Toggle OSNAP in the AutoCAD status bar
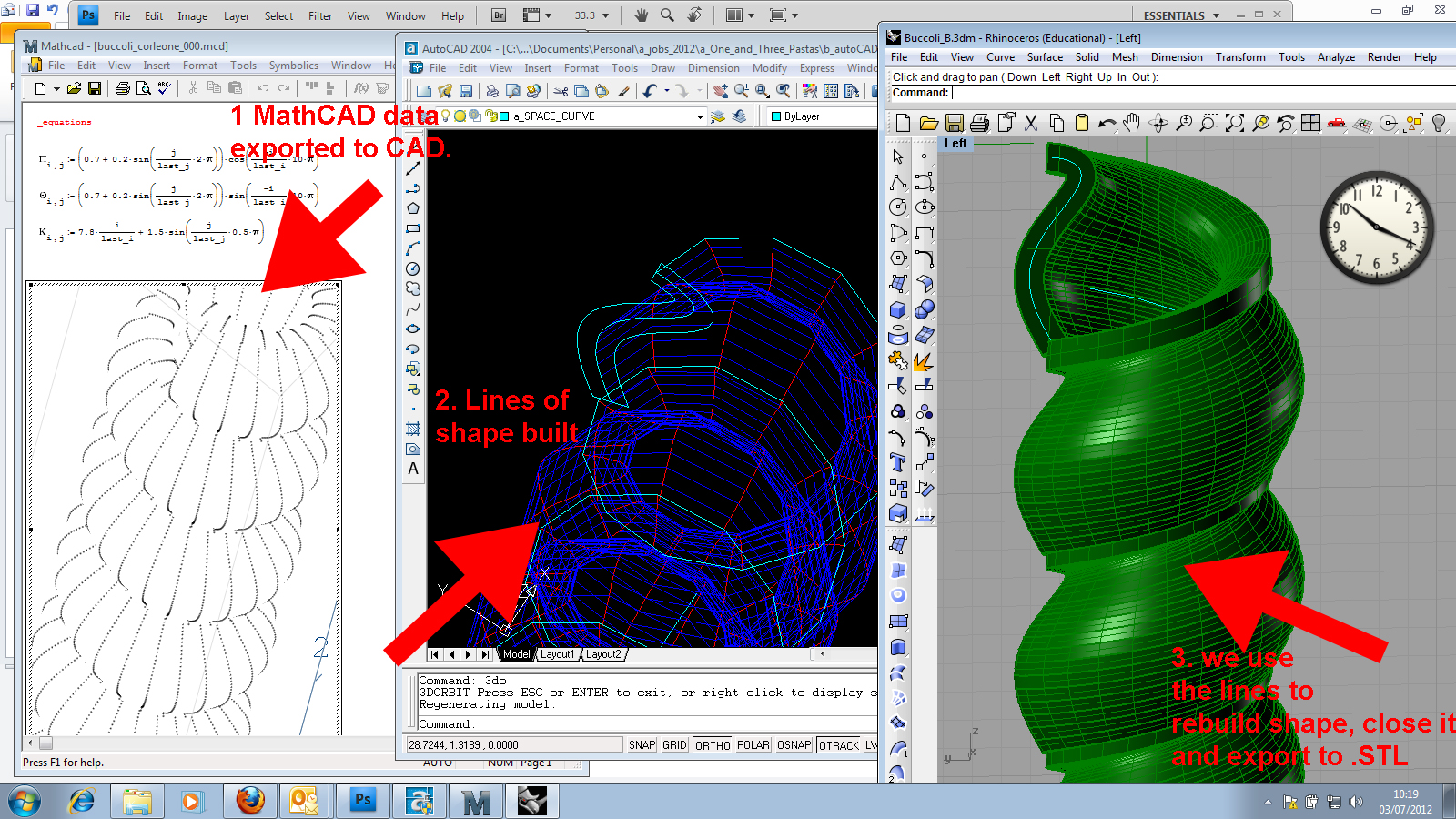 click(794, 745)
